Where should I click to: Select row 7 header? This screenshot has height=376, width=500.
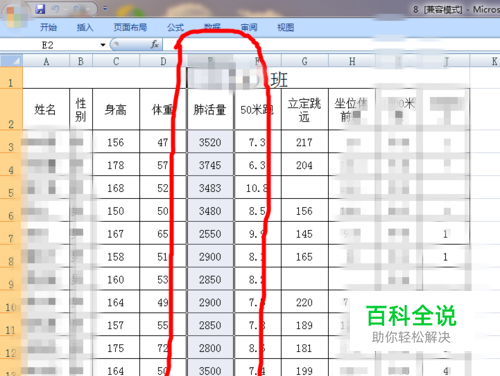coord(11,233)
